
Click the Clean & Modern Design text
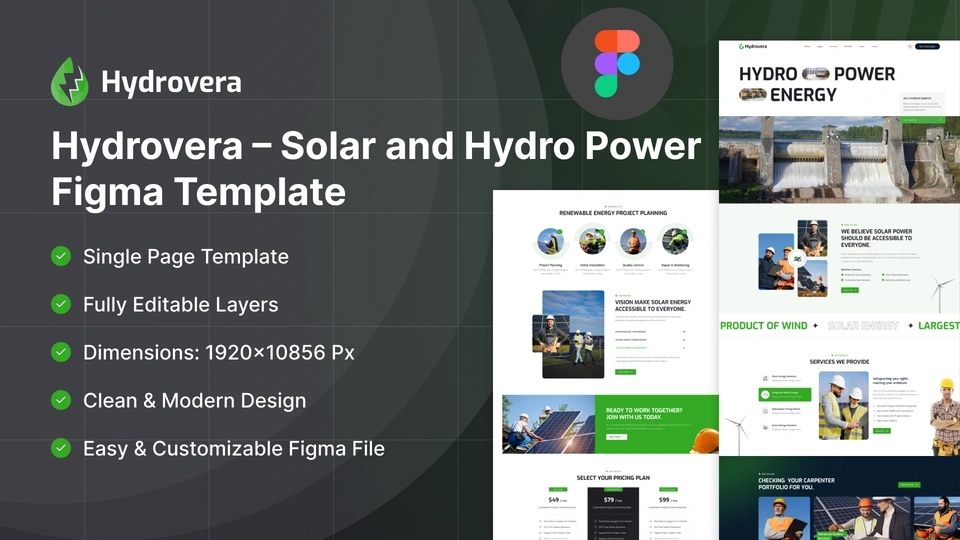195,400
